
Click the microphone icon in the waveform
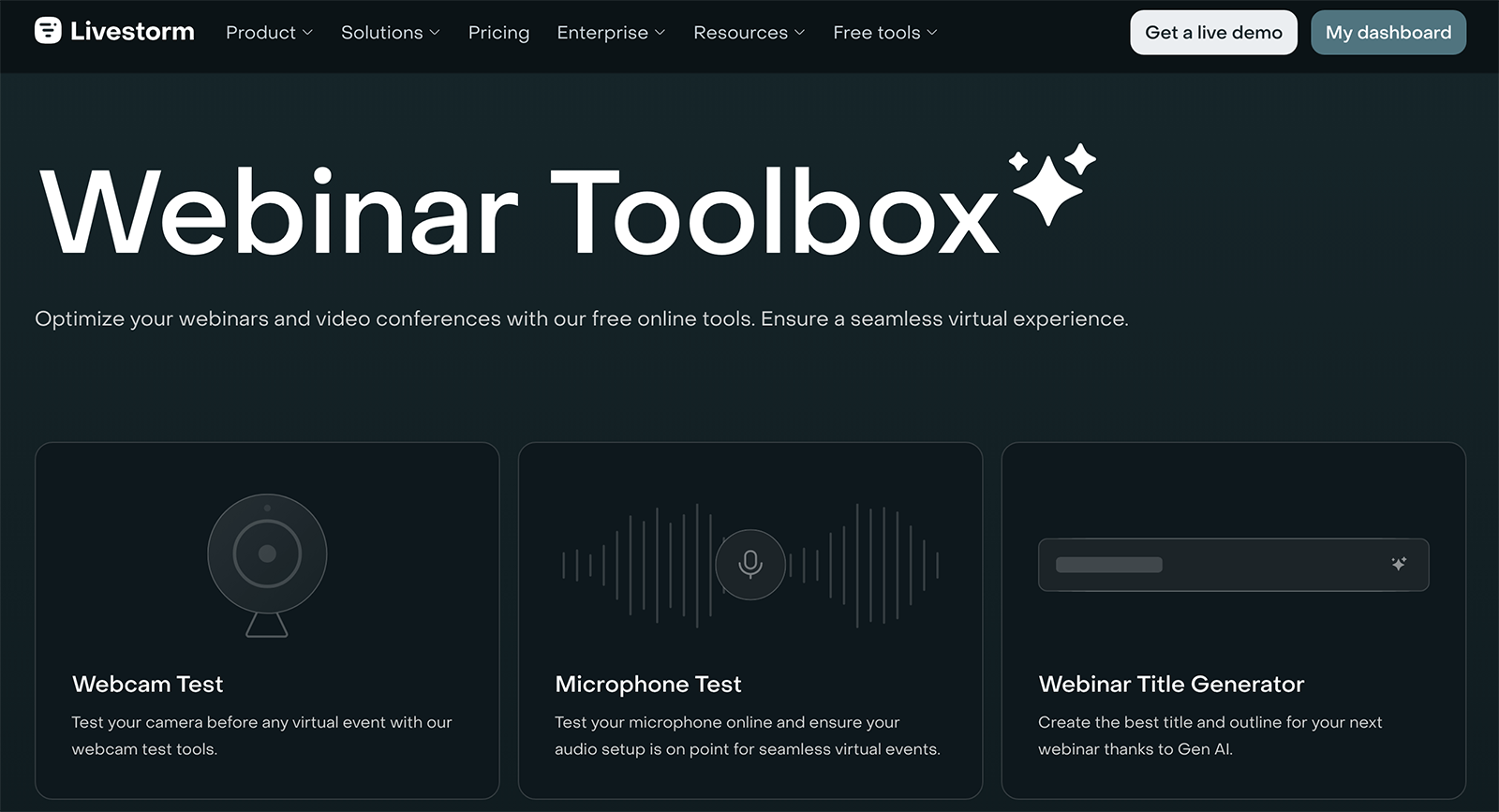[749, 564]
